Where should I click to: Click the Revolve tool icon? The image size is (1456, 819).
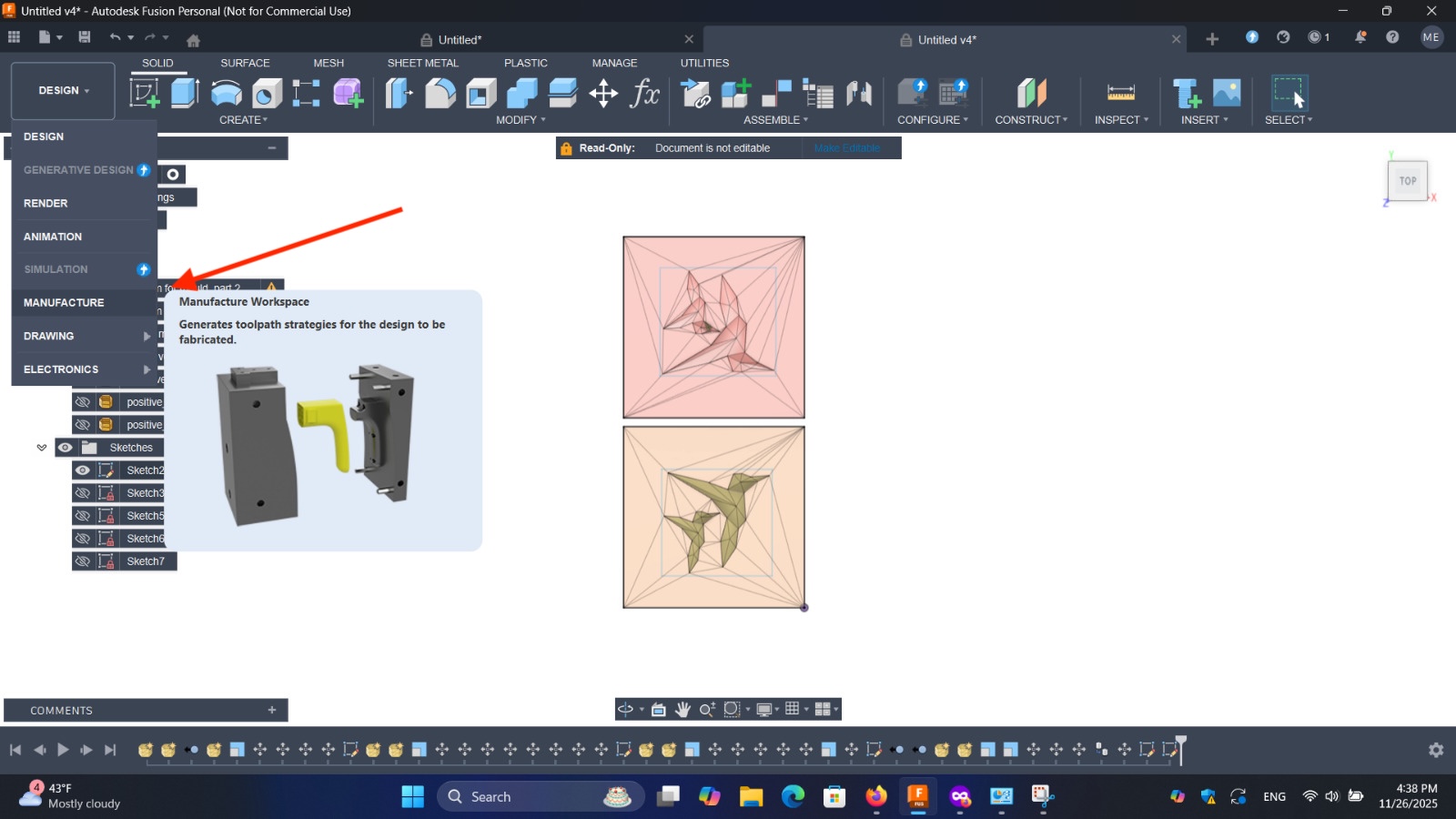227,93
